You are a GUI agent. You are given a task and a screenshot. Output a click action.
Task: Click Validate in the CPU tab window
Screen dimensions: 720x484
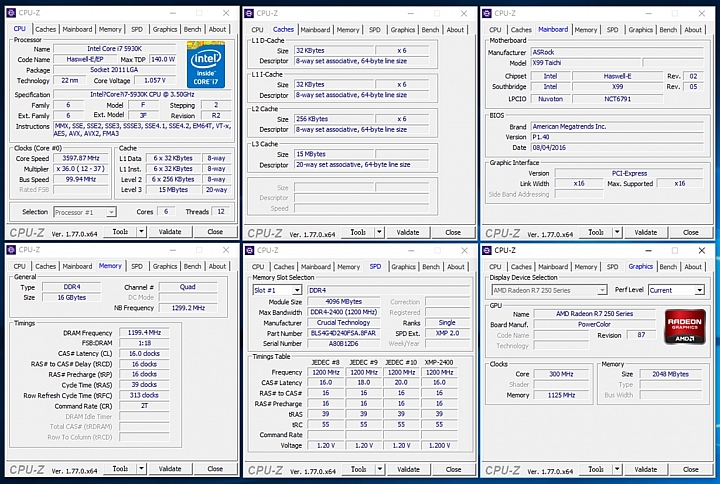(x=170, y=232)
